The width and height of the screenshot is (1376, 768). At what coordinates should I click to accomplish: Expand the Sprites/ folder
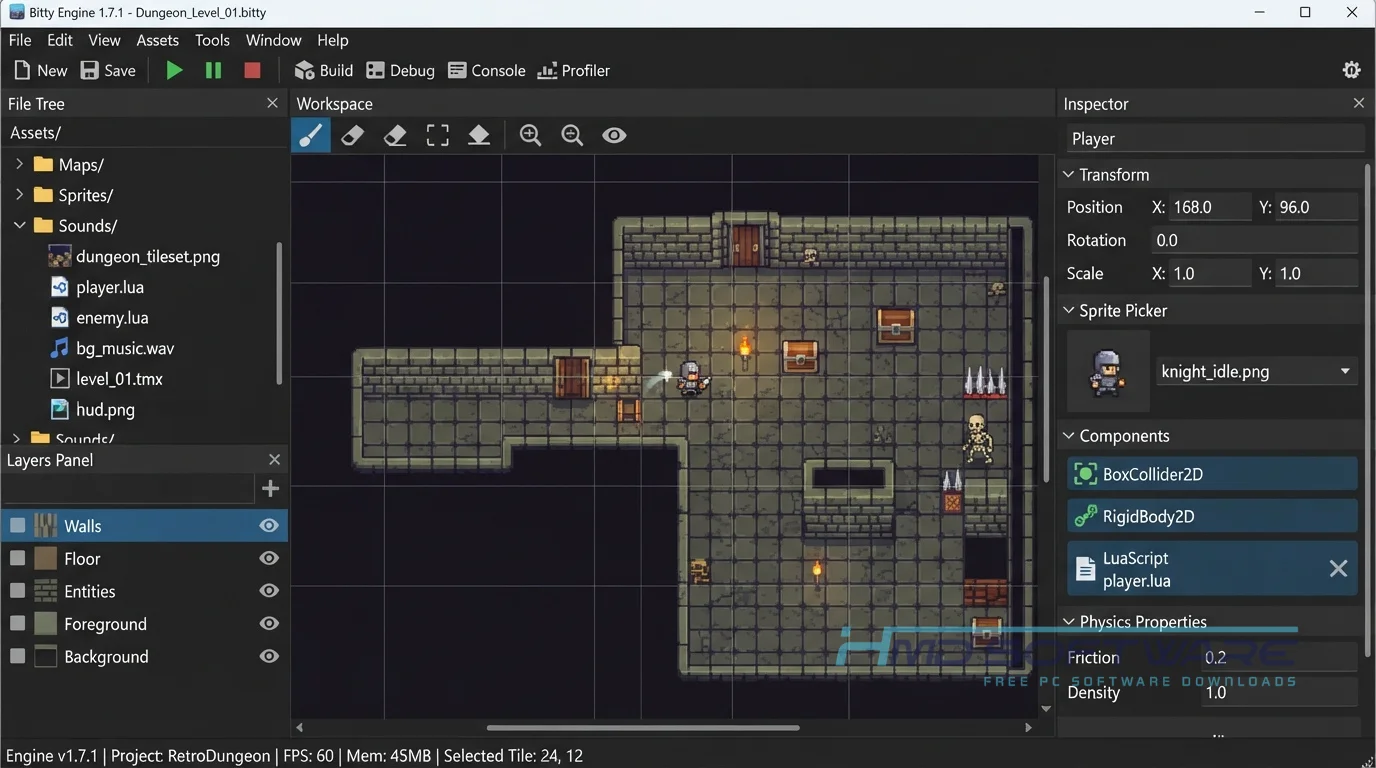[x=19, y=195]
